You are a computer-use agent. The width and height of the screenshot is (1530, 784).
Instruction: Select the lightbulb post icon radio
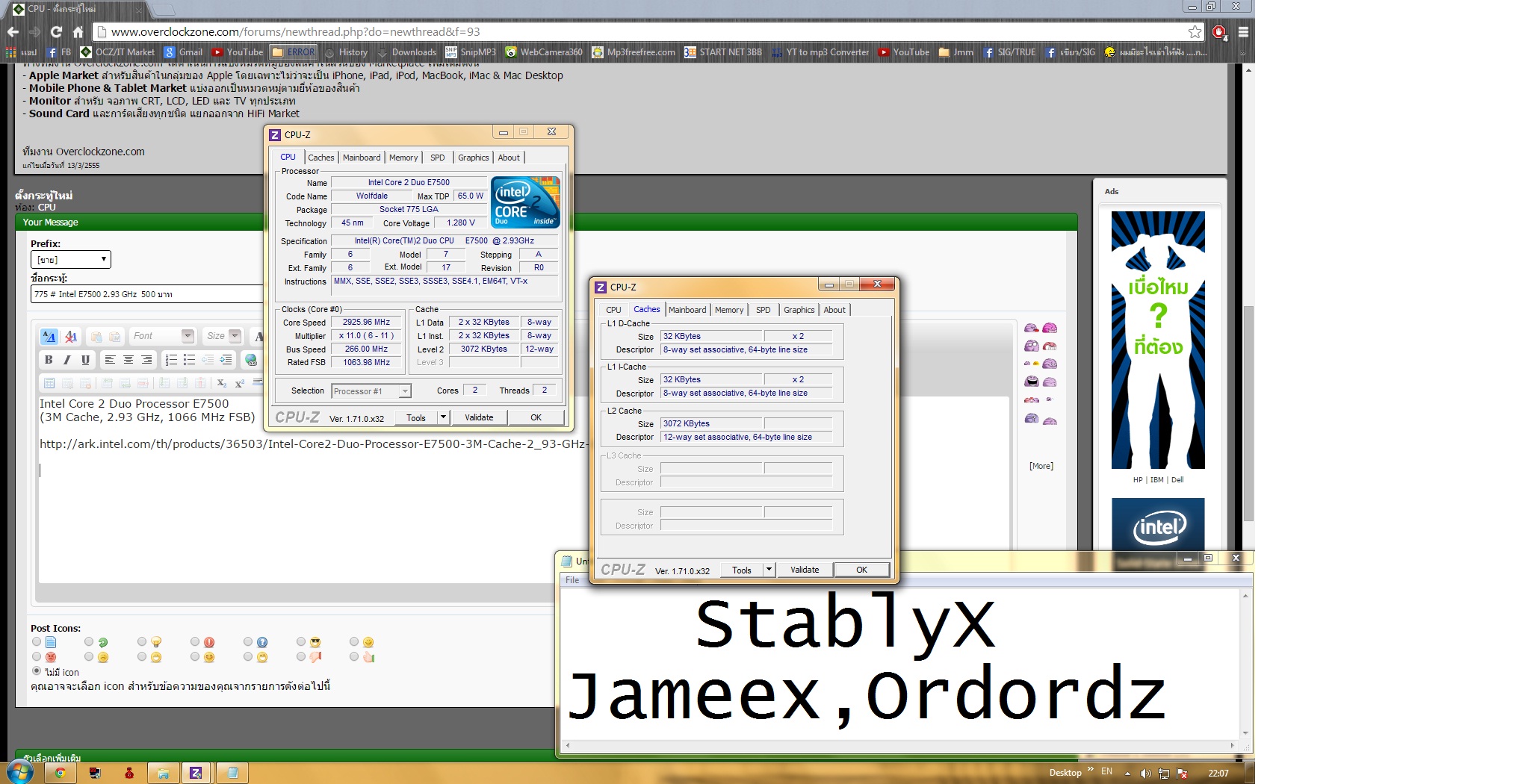tap(142, 641)
